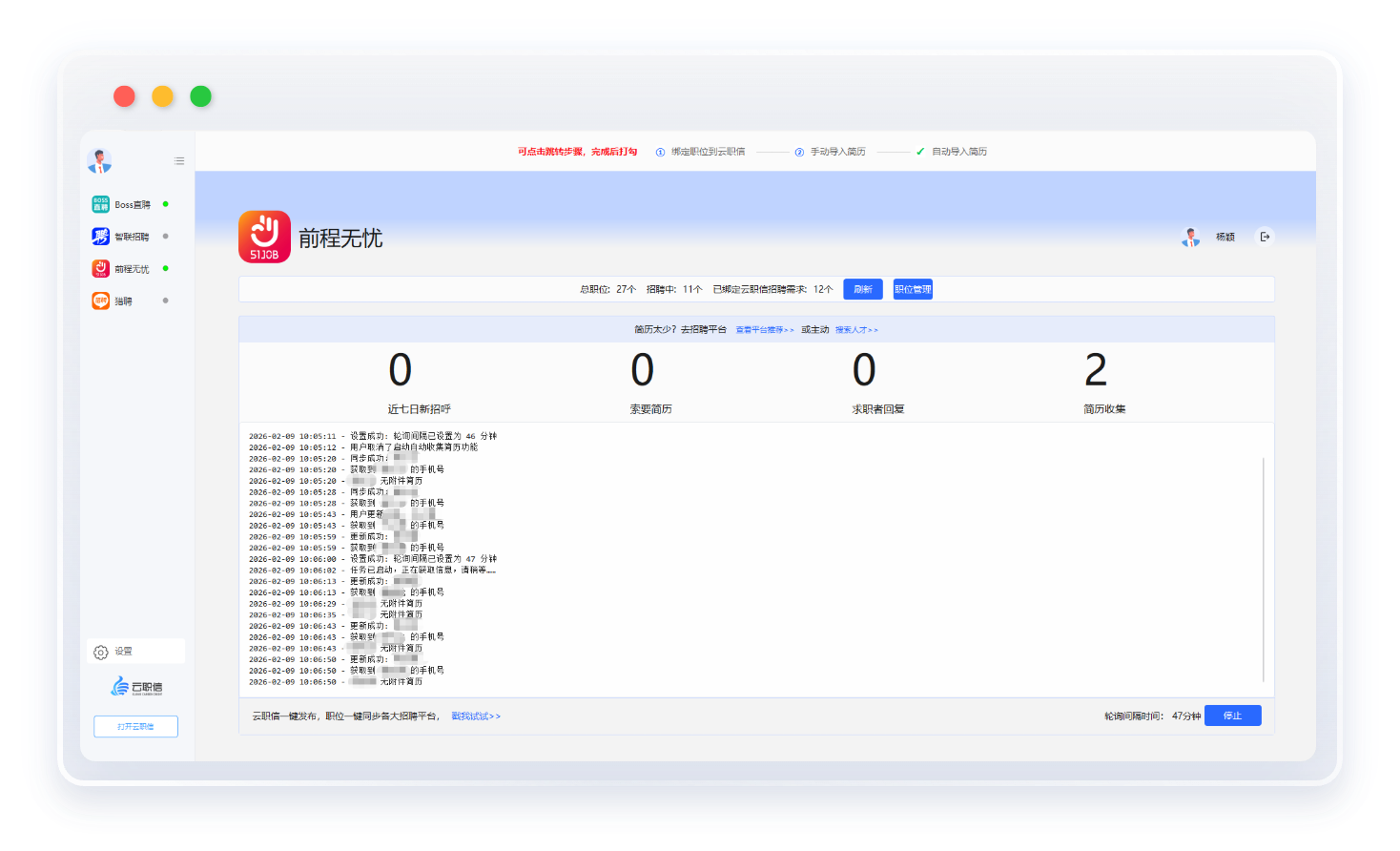Click the log panel vertical scrollbar

pyautogui.click(x=1264, y=569)
